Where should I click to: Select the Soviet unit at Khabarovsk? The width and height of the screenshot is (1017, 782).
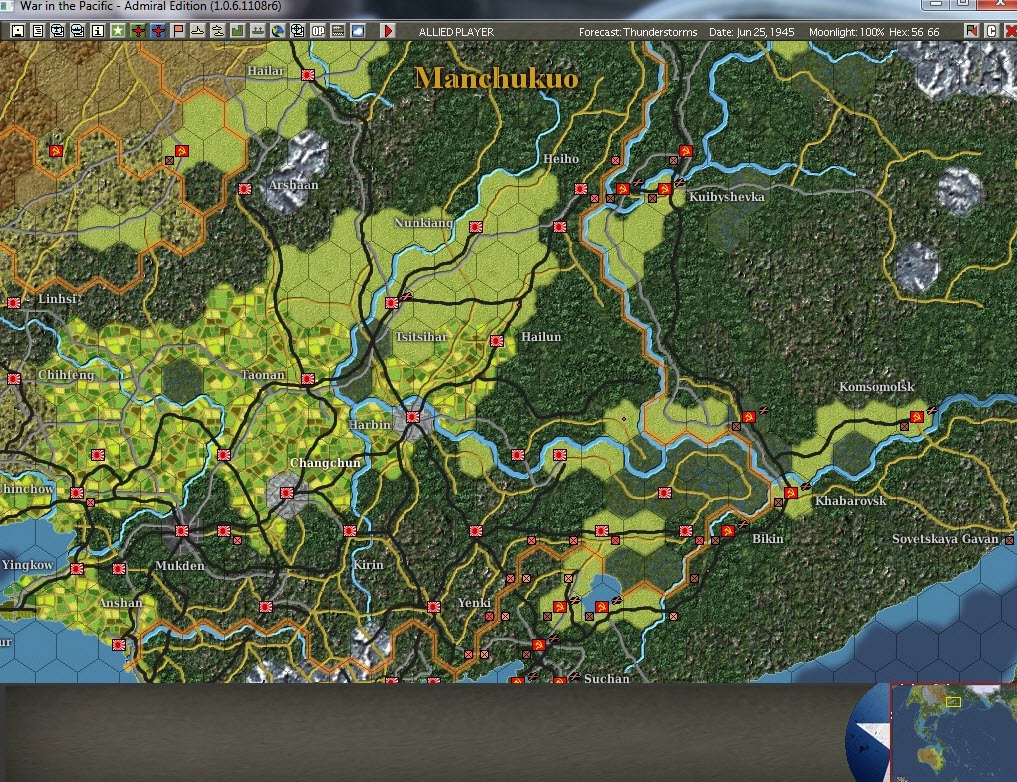tap(791, 493)
